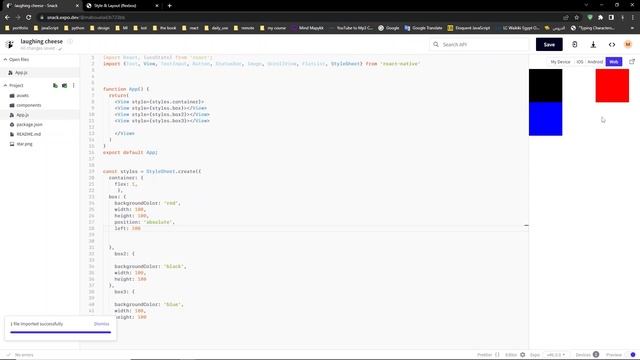The height and width of the screenshot is (360, 640).
Task: Switch preview to Android
Action: (595, 62)
